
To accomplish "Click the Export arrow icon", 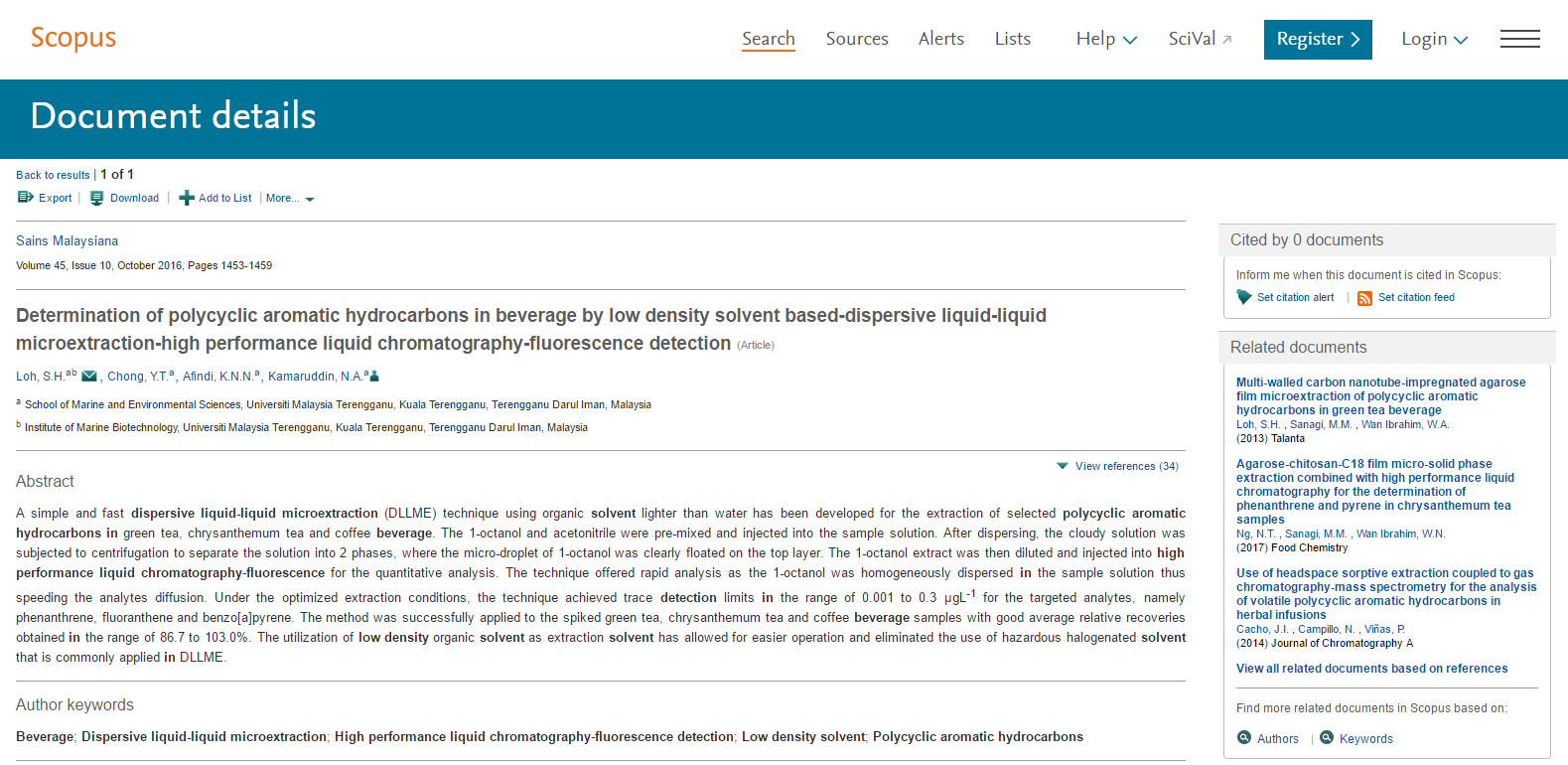I will coord(26,198).
